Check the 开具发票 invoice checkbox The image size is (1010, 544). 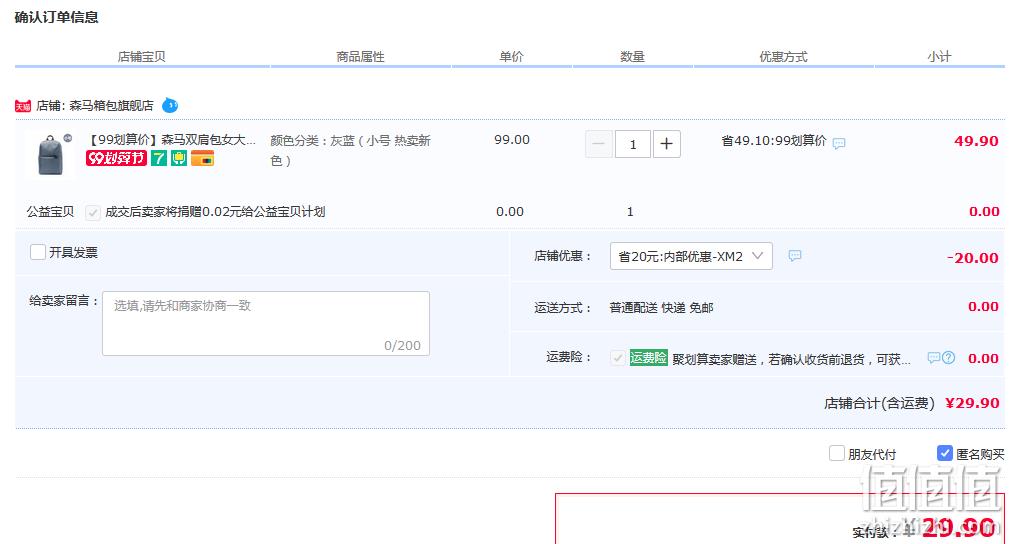tap(38, 252)
